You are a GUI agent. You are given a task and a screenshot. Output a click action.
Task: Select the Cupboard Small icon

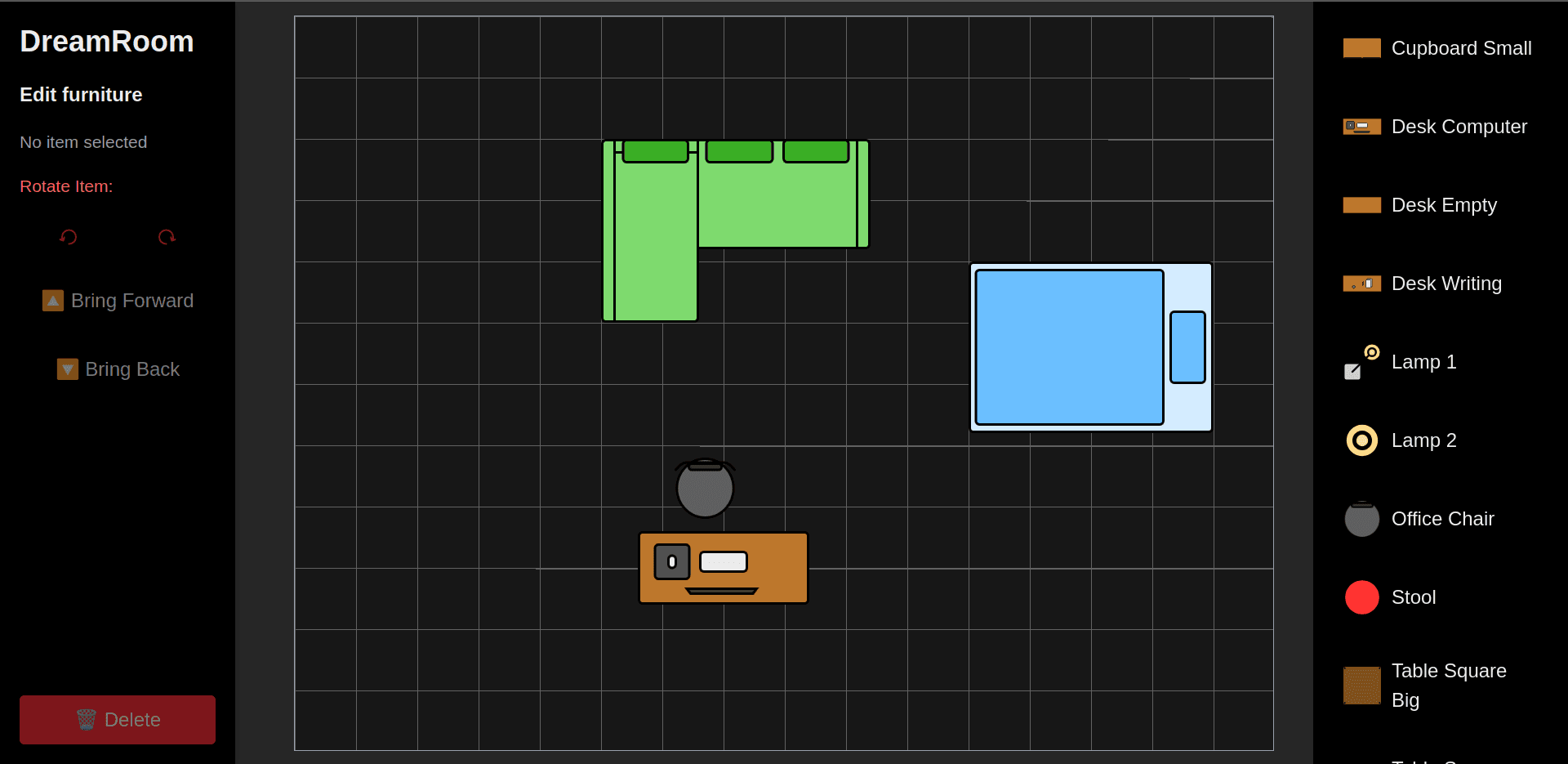point(1361,47)
